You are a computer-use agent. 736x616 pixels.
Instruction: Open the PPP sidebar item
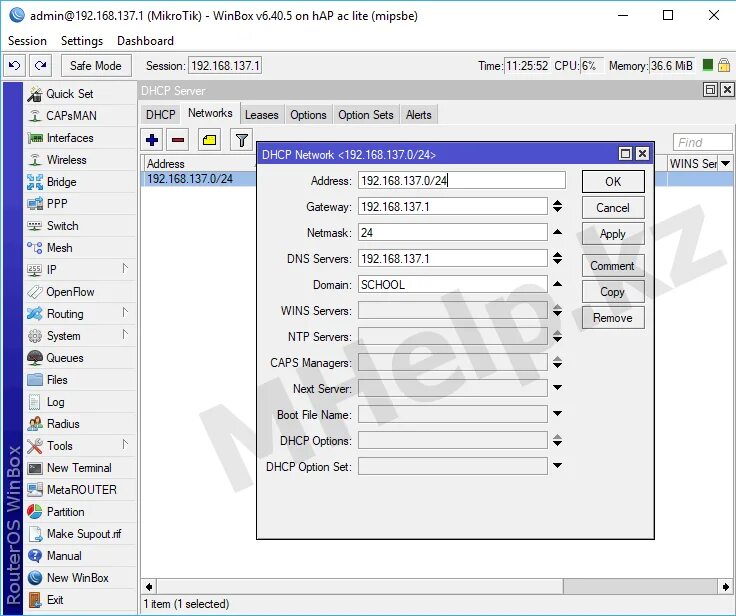[x=57, y=203]
